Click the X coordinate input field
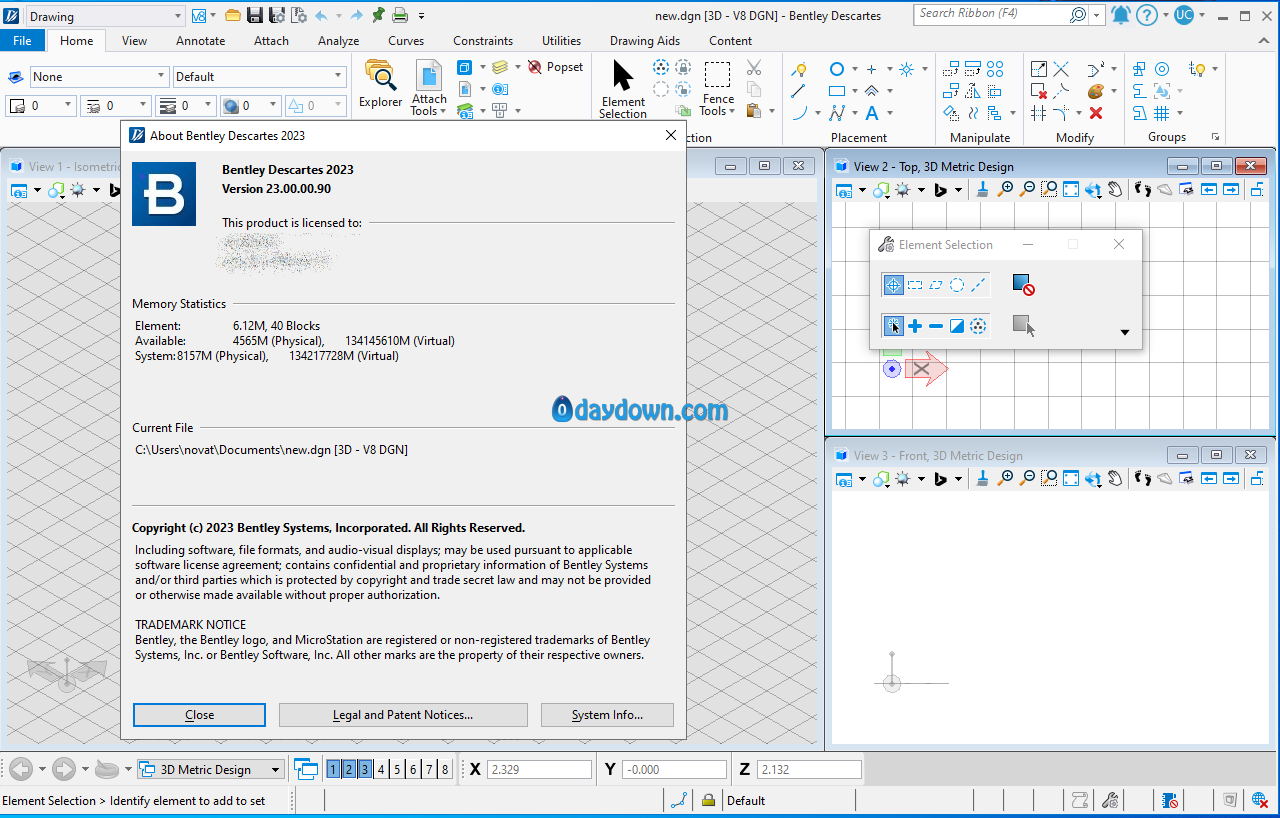Screen dimensions: 1280x818 coord(541,770)
